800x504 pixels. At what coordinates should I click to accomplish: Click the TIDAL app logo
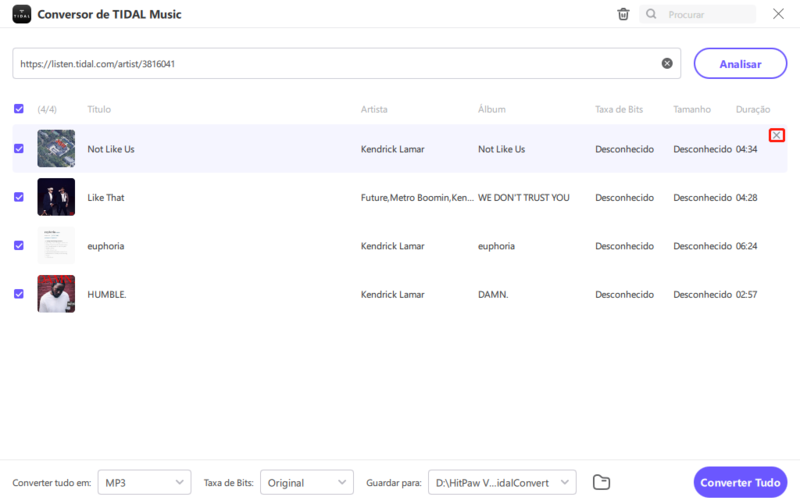click(x=21, y=14)
